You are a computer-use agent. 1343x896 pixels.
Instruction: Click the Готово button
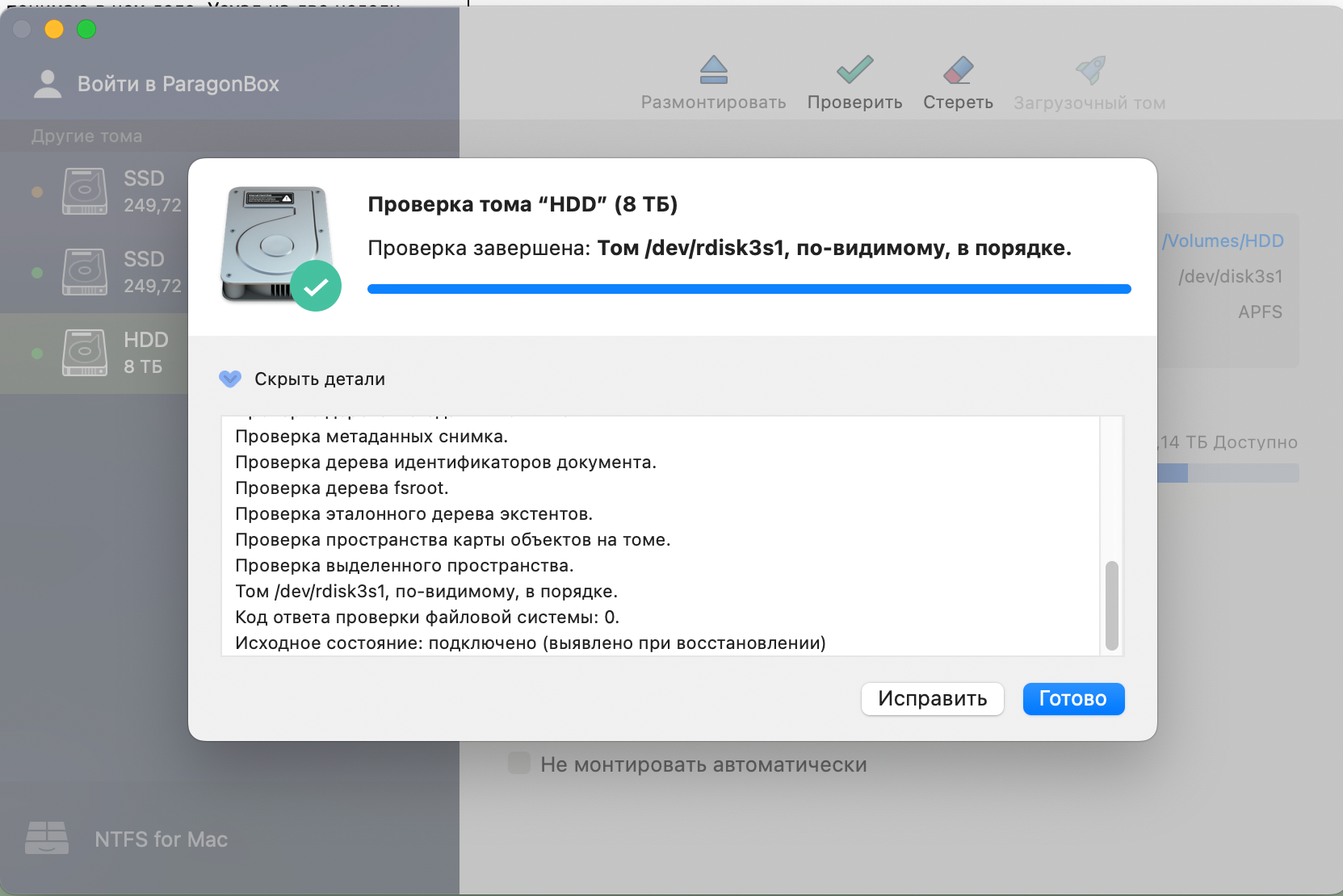(x=1073, y=699)
